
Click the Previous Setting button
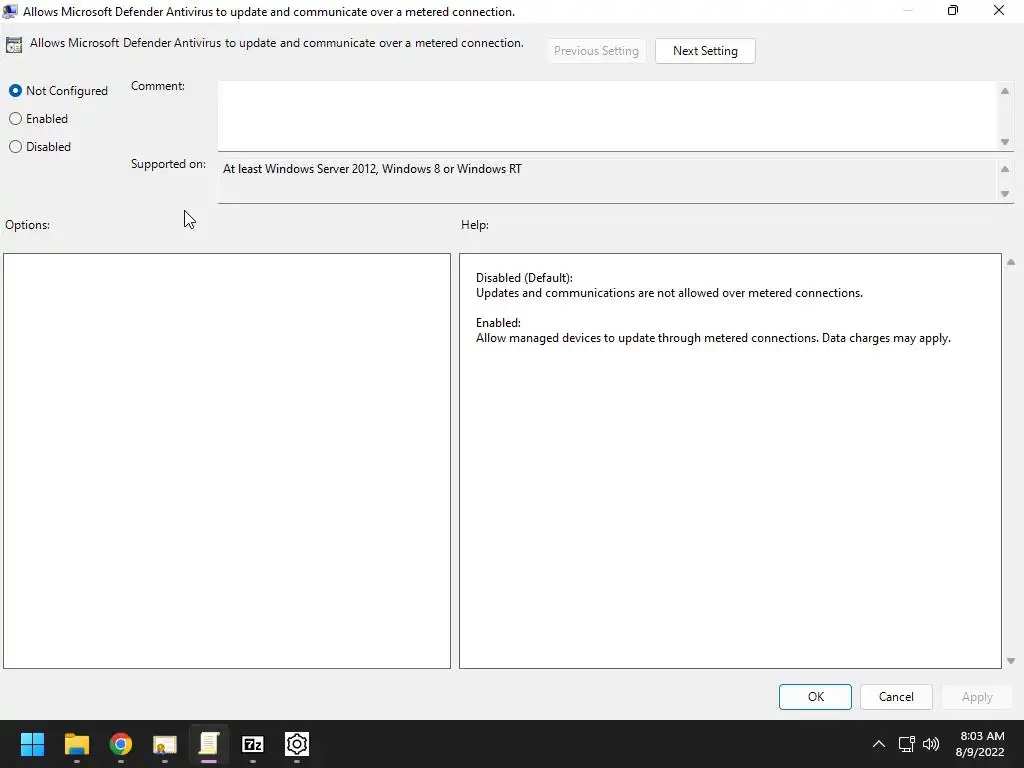(596, 51)
